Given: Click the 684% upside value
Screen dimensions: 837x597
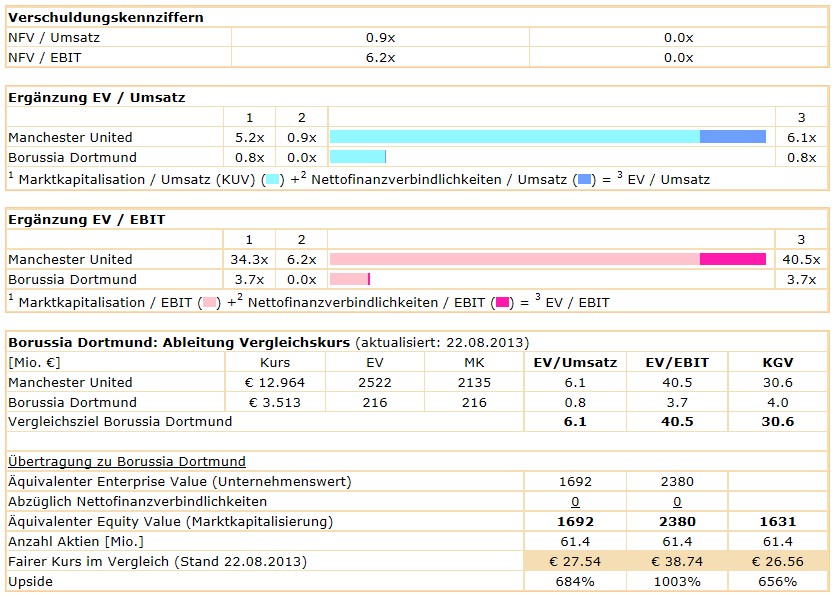Looking at the screenshot, I should (575, 582).
